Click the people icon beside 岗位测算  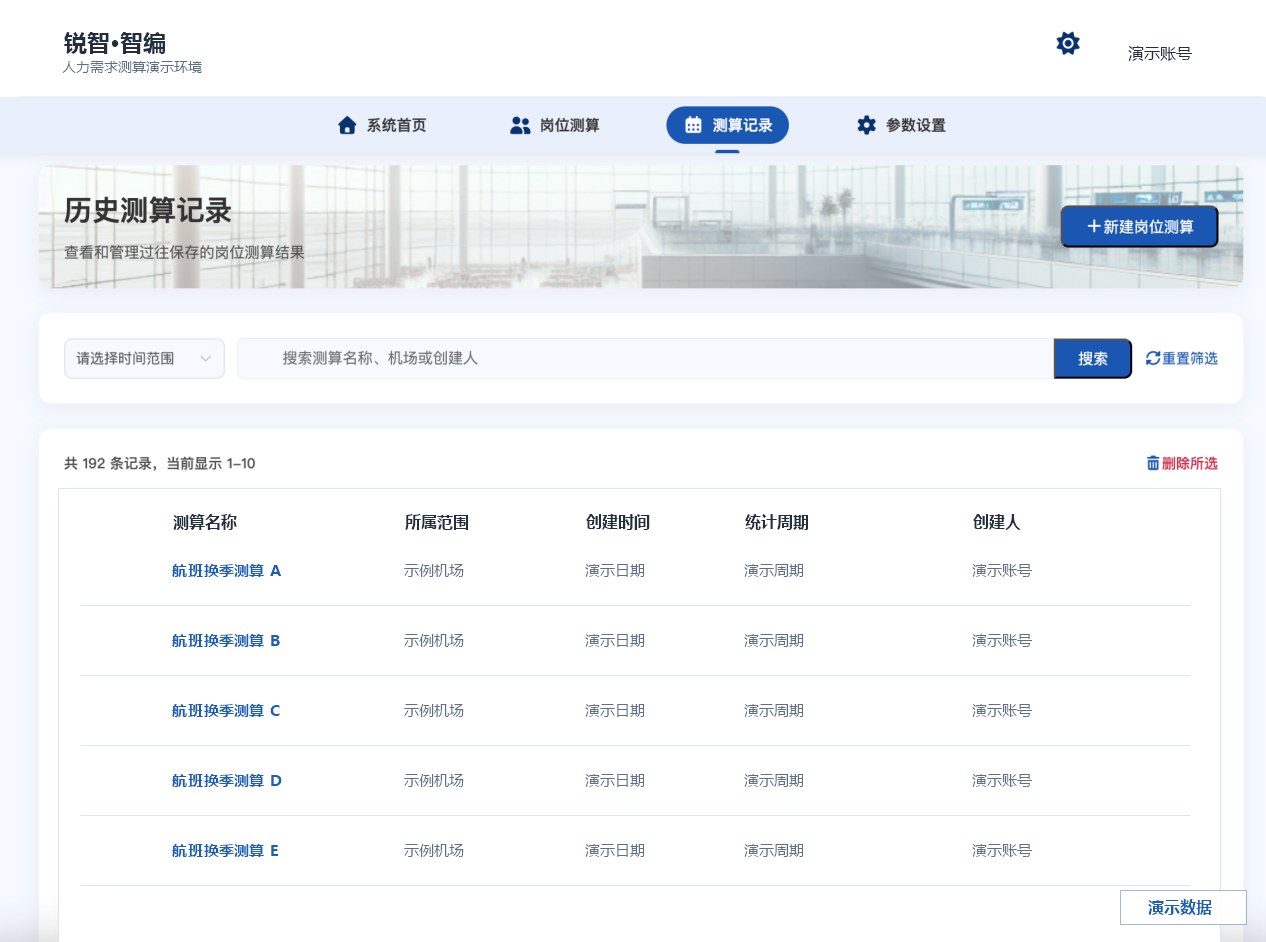coord(520,125)
